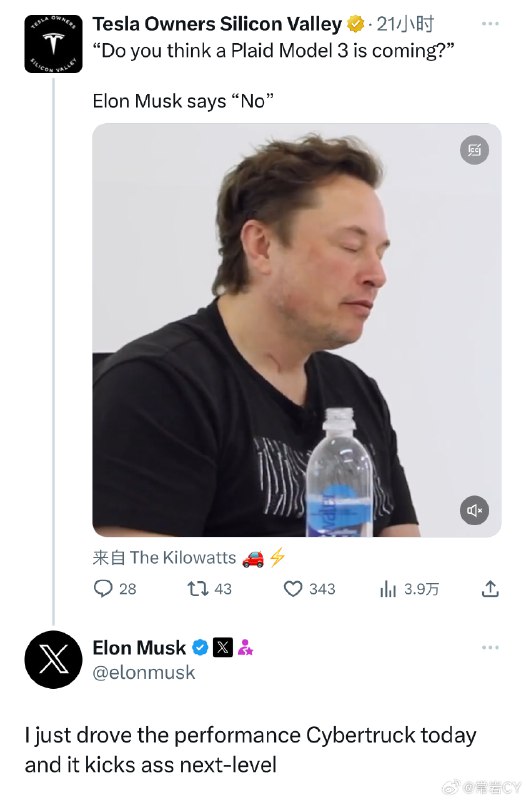This screenshot has height=800, width=526.
Task: Play the Elon Musk video thumbnail
Action: point(296,330)
